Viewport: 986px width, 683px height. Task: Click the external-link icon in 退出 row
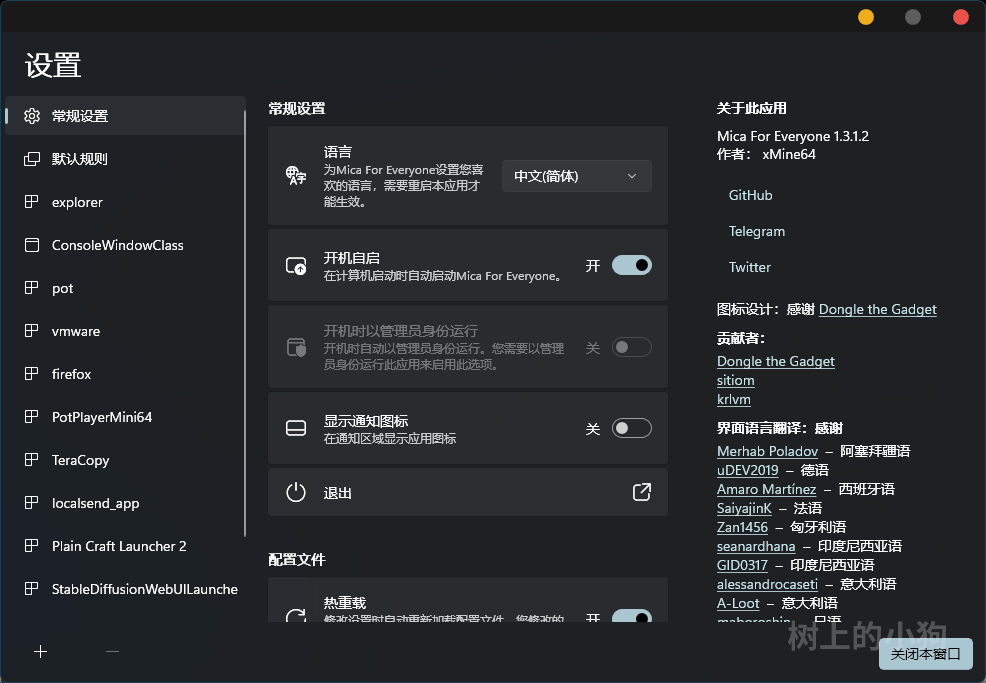[641, 492]
